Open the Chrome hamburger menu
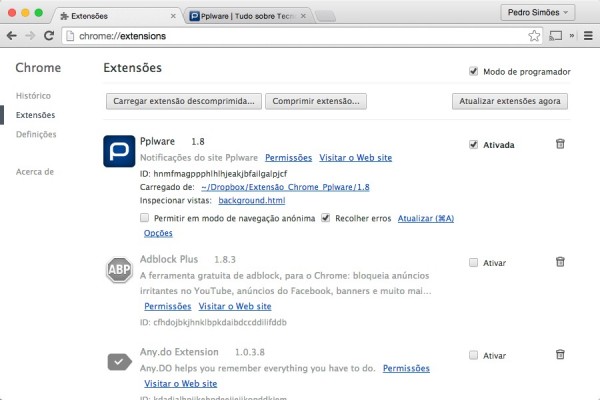Viewport: 600px width, 400px height. point(588,36)
